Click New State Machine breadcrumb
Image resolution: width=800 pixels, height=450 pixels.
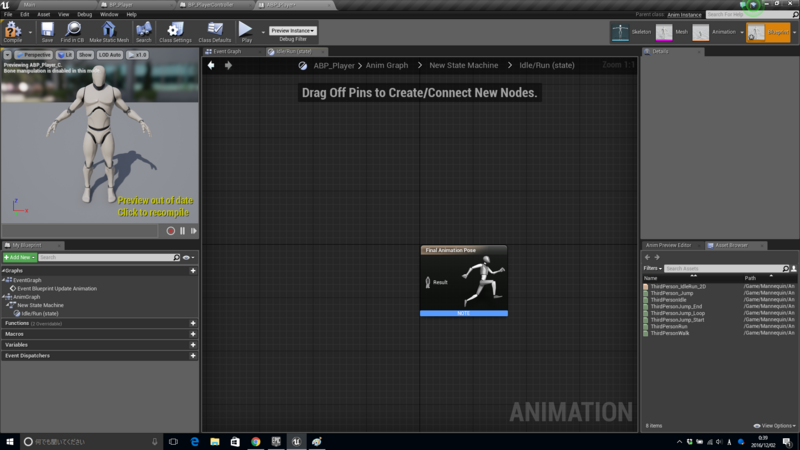click(463, 65)
